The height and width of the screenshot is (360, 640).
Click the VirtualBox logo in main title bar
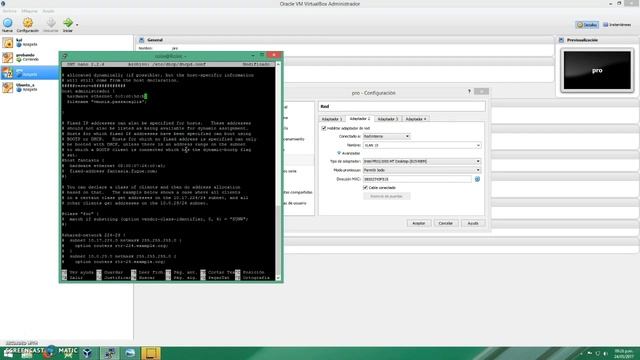[x=3, y=4]
